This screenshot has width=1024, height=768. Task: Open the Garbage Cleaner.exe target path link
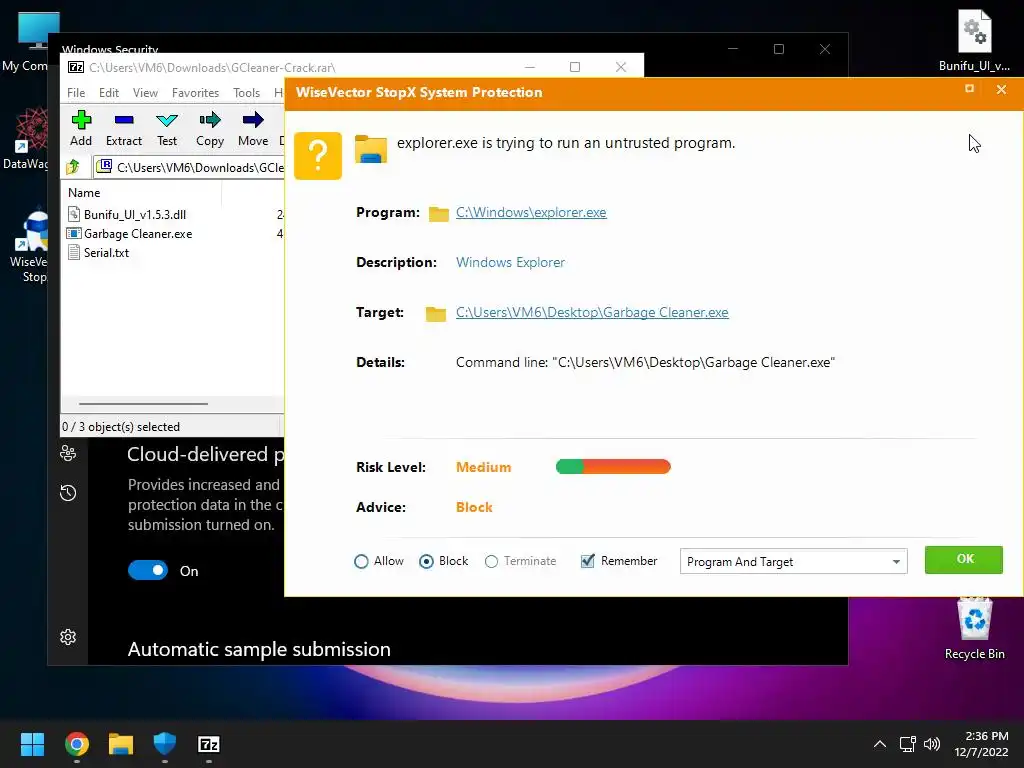tap(592, 312)
